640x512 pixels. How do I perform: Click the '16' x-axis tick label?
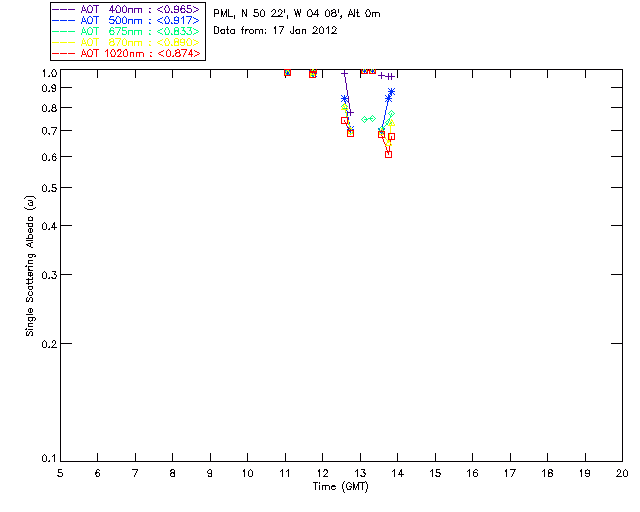tap(473, 473)
